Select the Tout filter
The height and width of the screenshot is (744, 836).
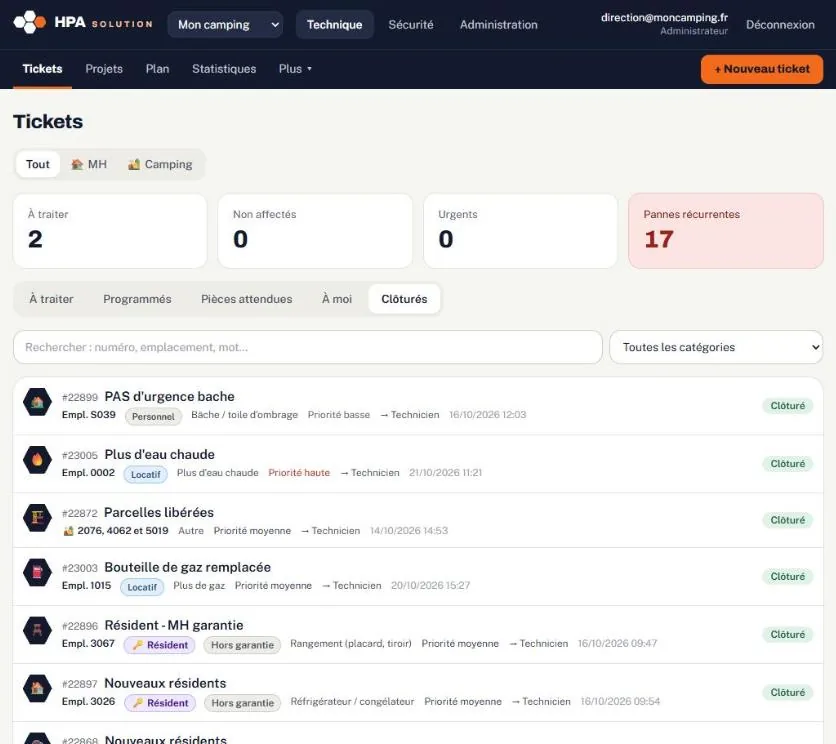[x=38, y=164]
